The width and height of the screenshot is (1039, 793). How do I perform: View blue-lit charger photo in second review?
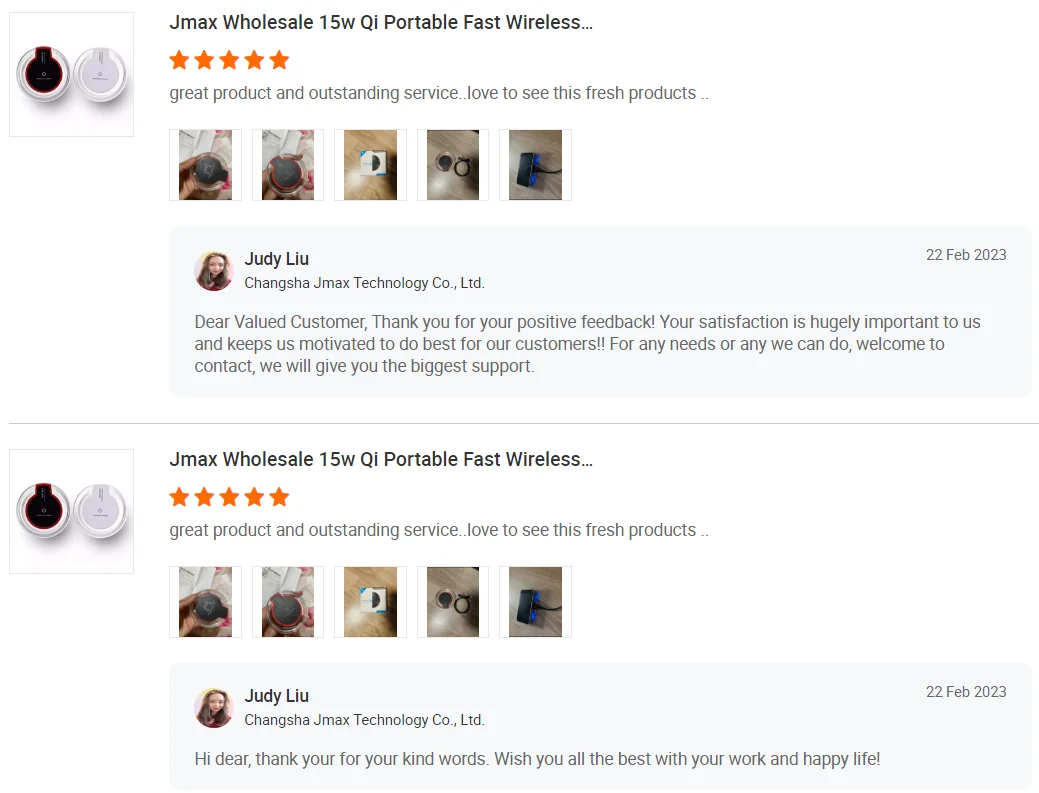[x=535, y=602]
